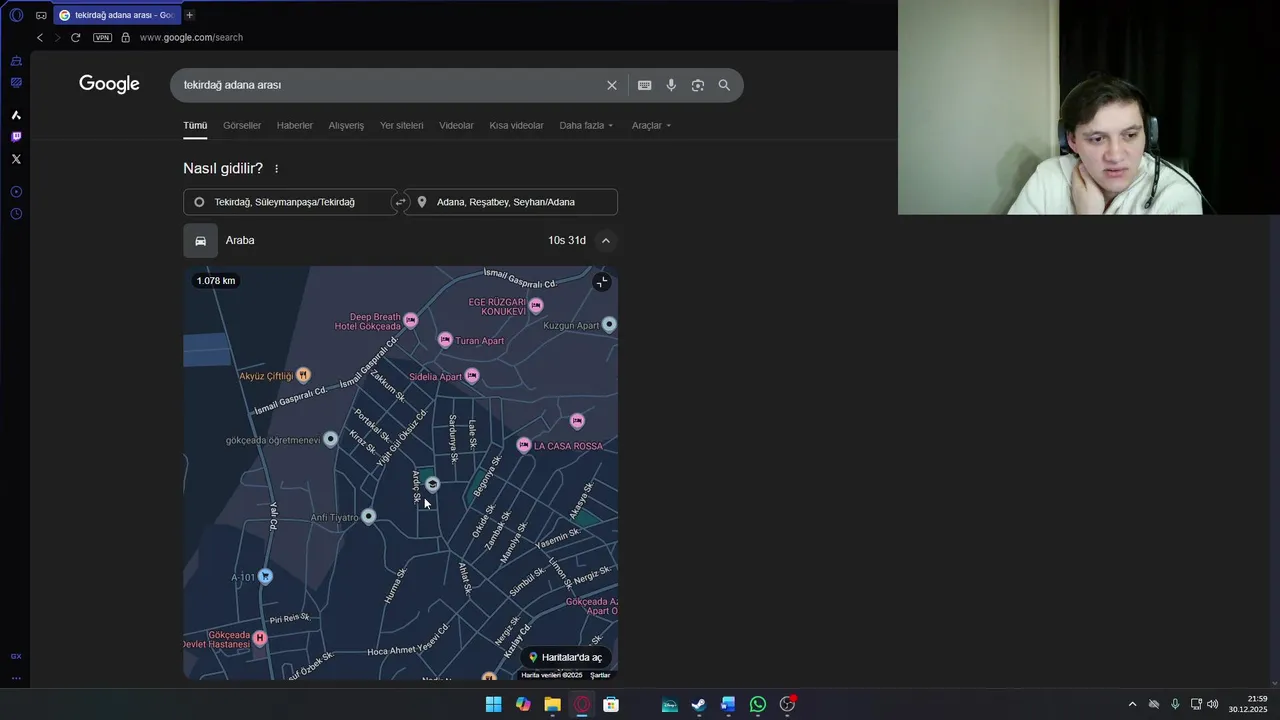The height and width of the screenshot is (720, 1280).
Task: Submit search with magnifier icon
Action: pyautogui.click(x=724, y=85)
